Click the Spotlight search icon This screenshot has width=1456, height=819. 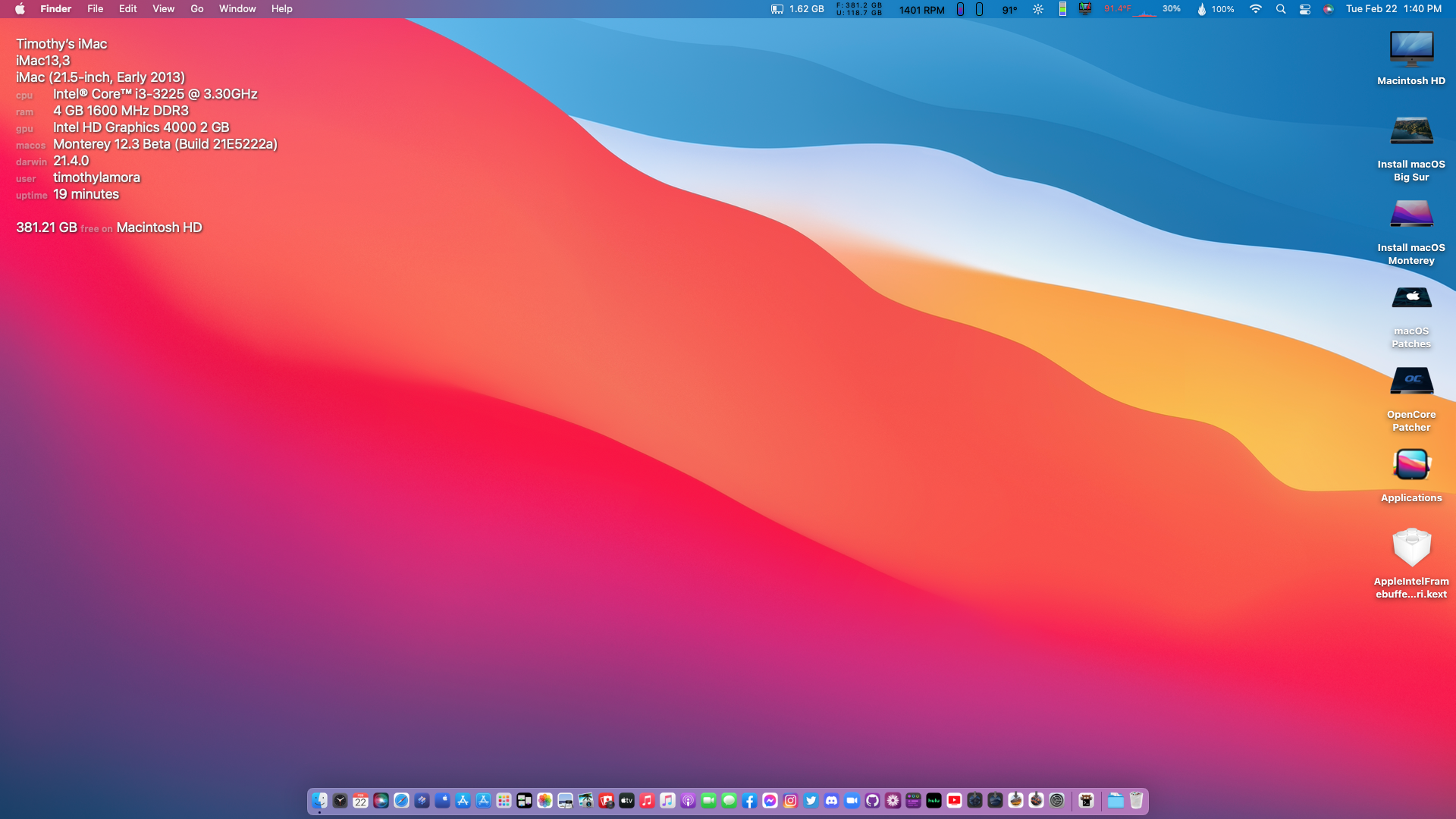[1280, 9]
